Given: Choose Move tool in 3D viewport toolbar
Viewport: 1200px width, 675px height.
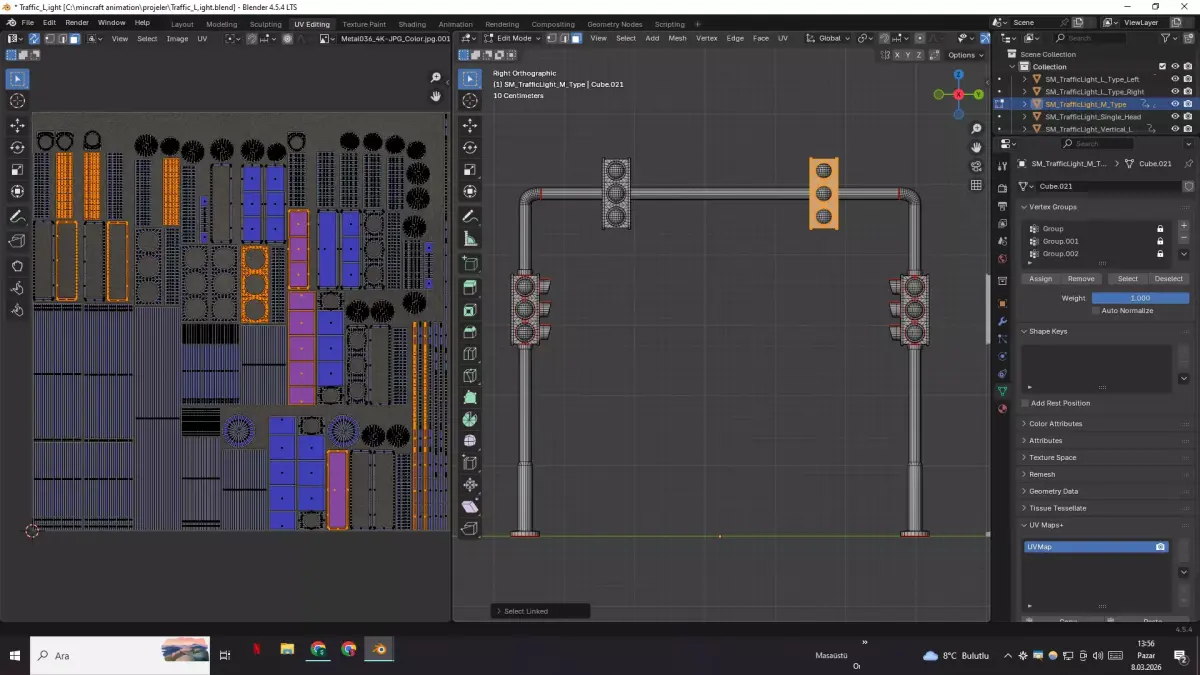Looking at the screenshot, I should [x=470, y=125].
